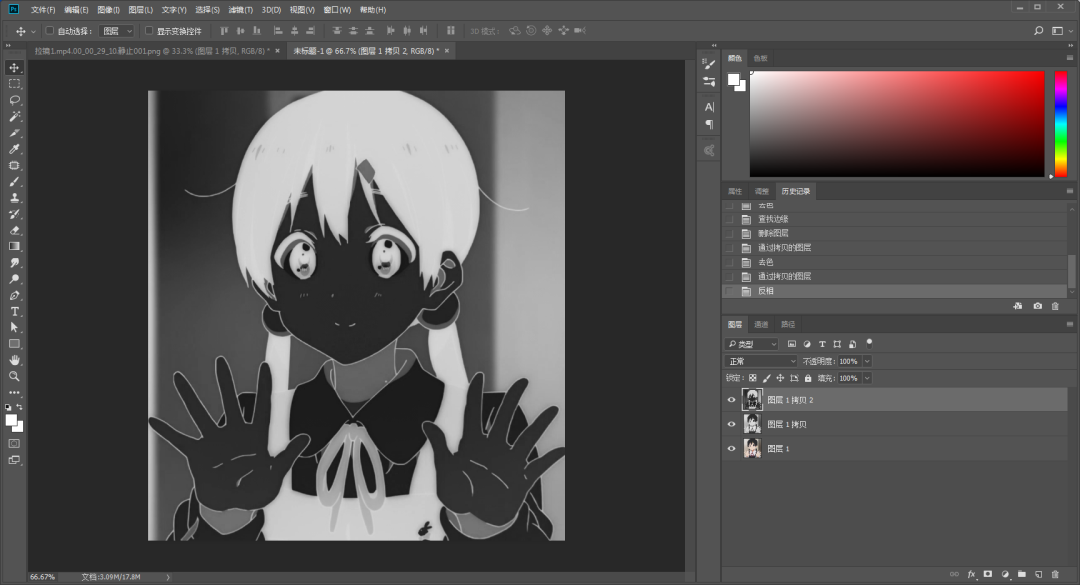This screenshot has height=585, width=1080.
Task: Select the Dodge tool
Action: 14,279
